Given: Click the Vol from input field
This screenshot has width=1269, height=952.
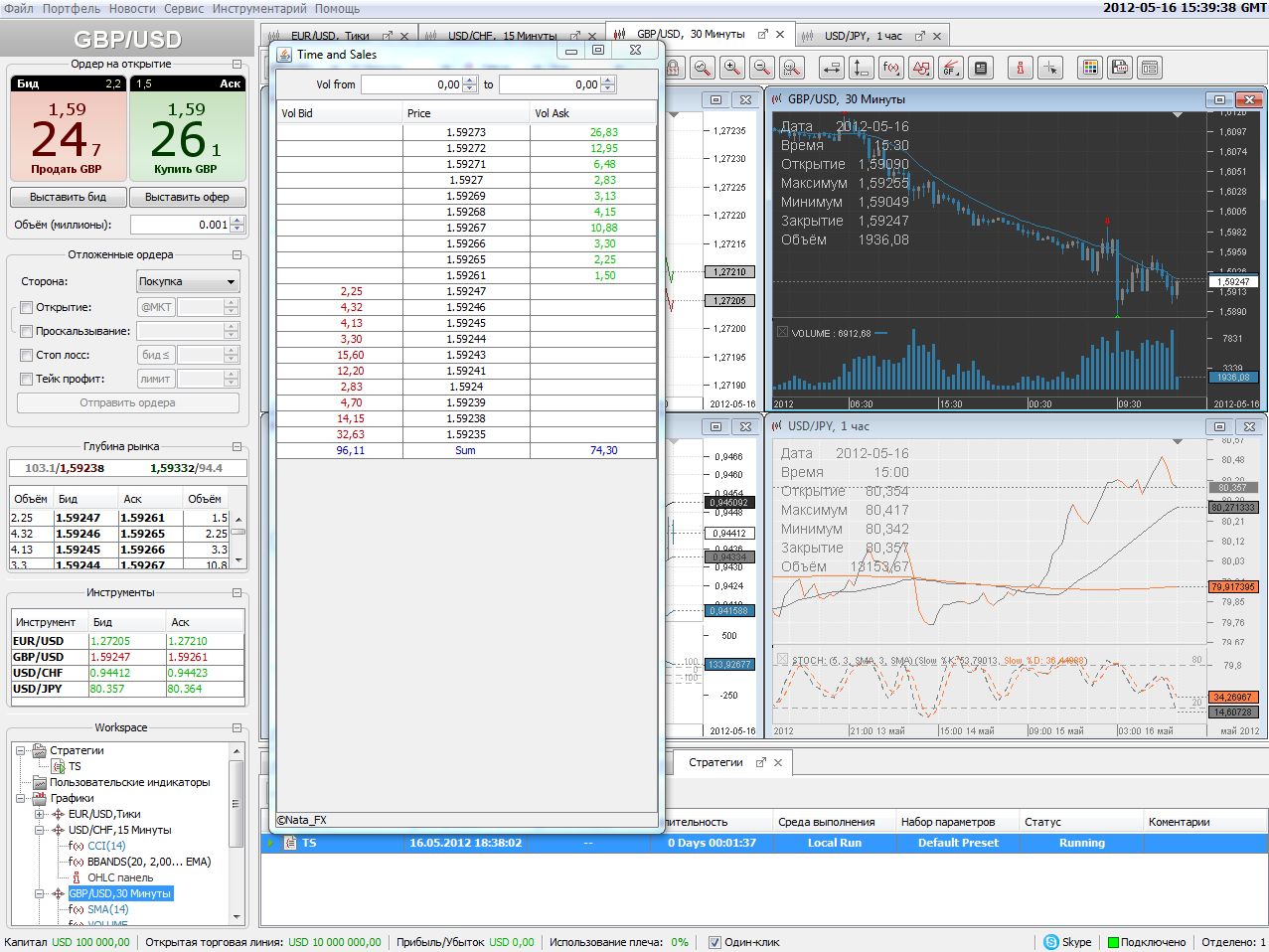Looking at the screenshot, I should (410, 84).
